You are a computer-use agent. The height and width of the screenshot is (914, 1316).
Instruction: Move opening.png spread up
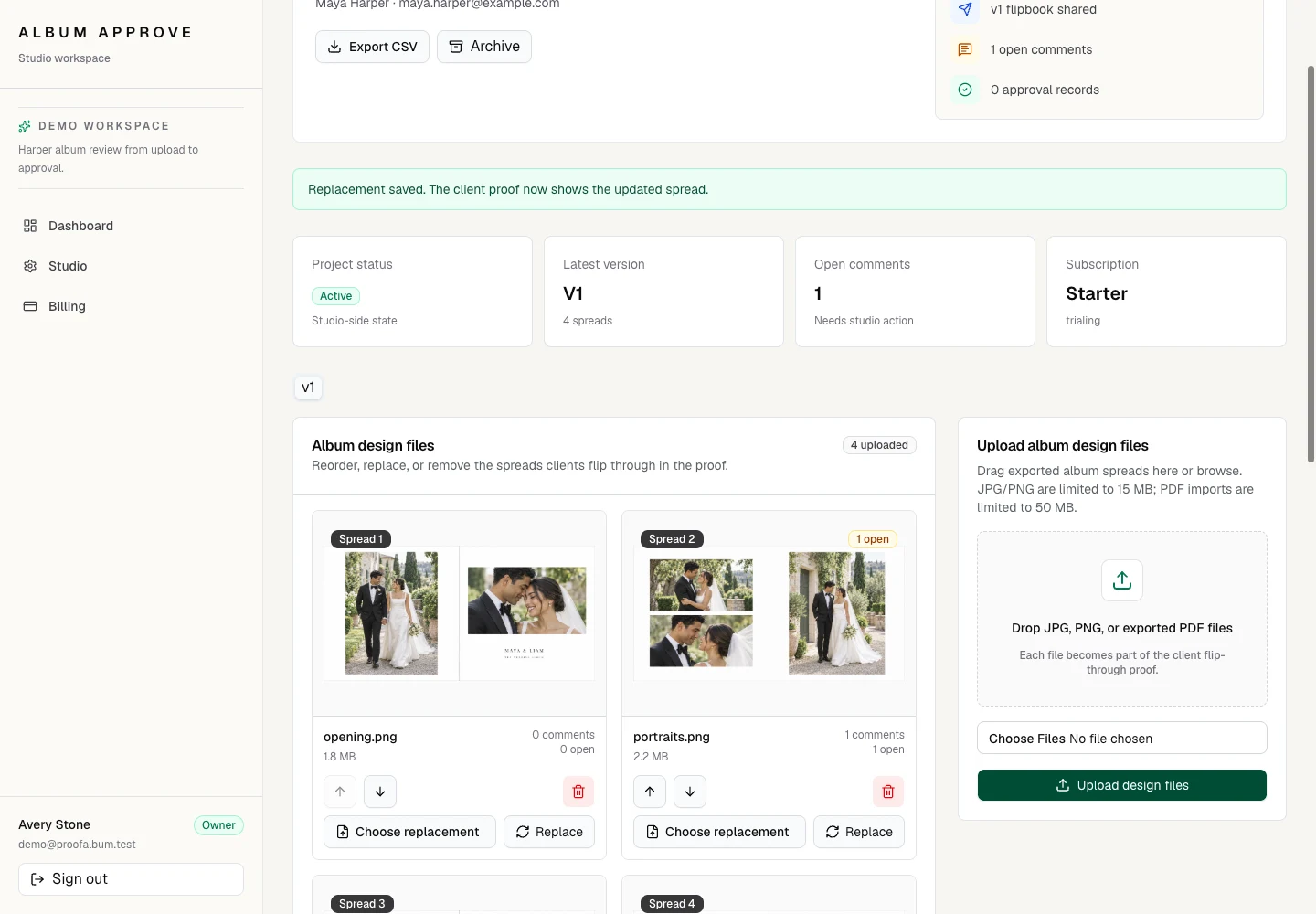(x=340, y=792)
